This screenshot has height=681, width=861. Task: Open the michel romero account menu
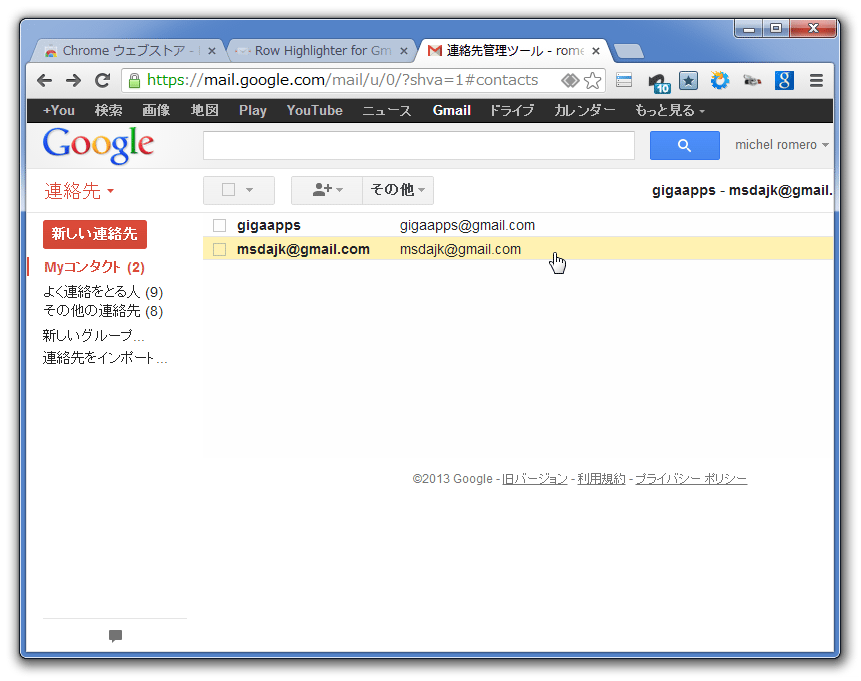[x=782, y=144]
